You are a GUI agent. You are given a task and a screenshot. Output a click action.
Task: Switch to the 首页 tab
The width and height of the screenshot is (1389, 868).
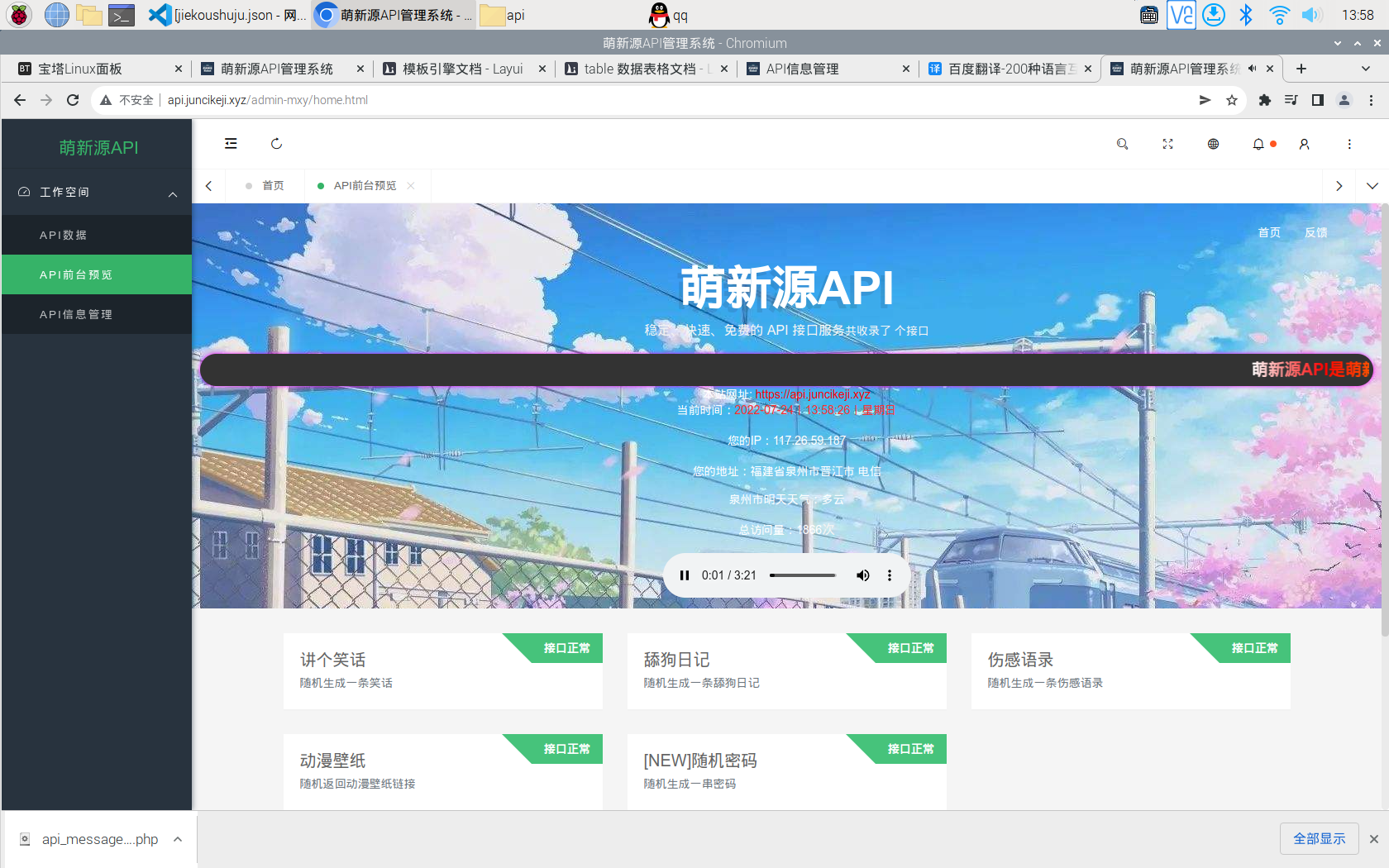pos(272,185)
